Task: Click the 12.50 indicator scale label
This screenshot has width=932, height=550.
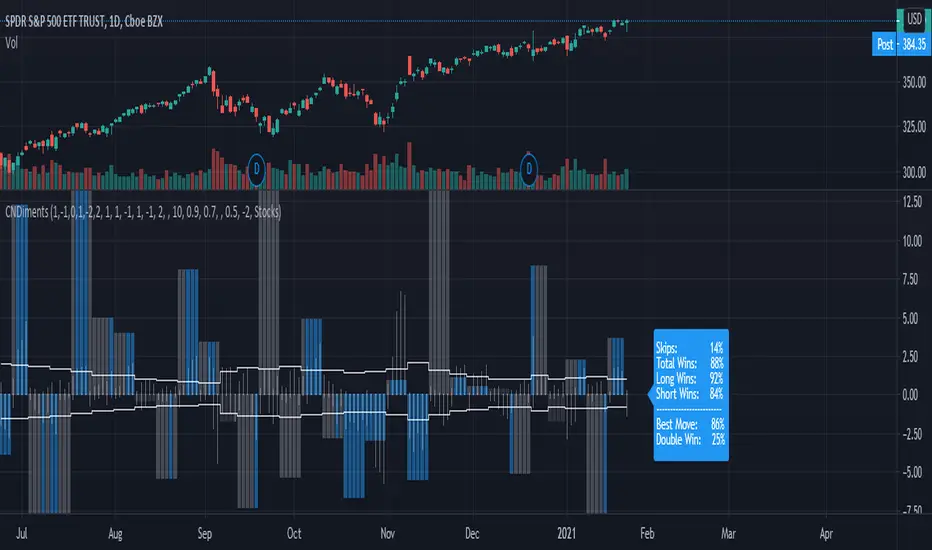Action: pyautogui.click(x=912, y=202)
